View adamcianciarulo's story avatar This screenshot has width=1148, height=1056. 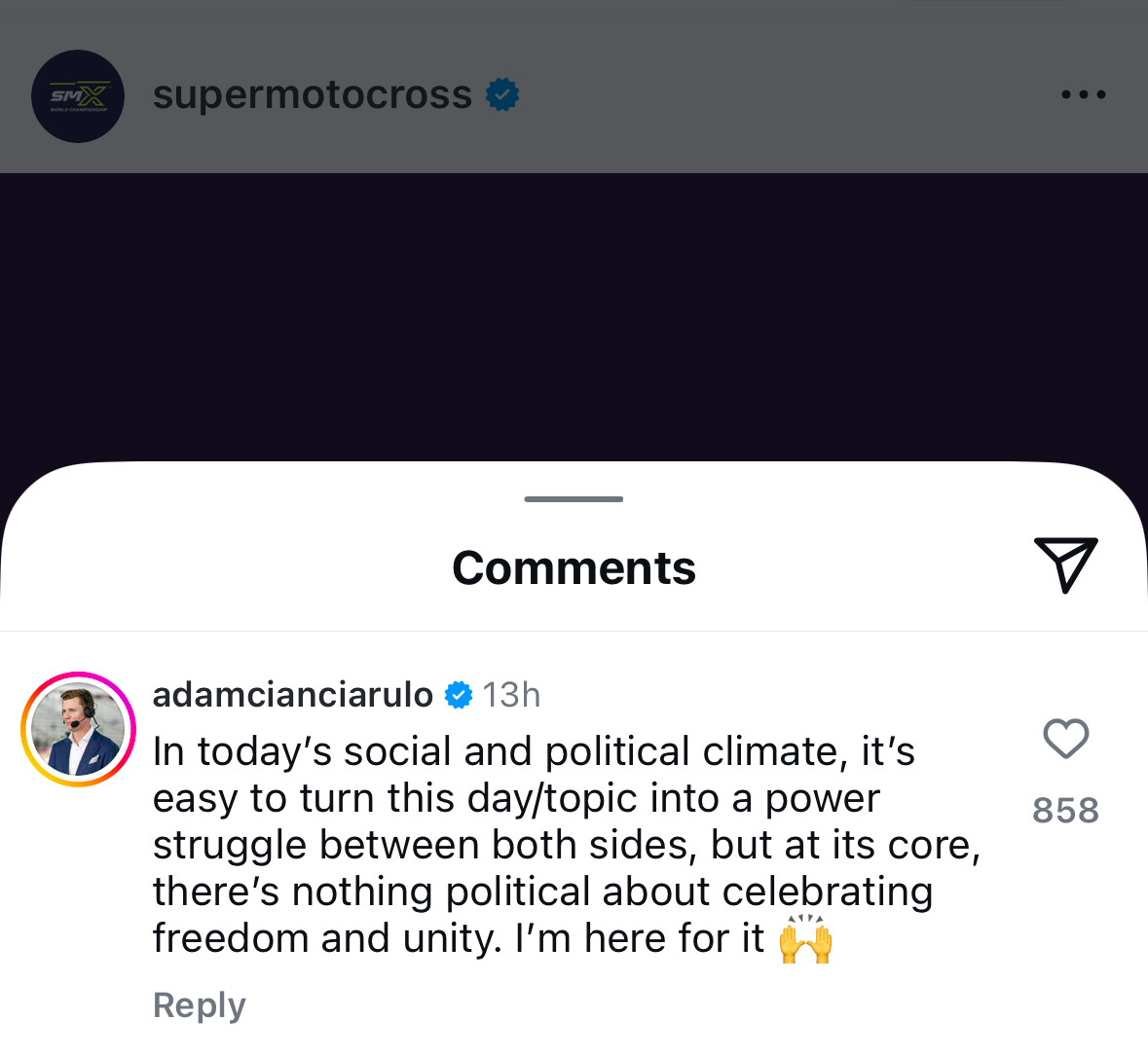point(78,729)
